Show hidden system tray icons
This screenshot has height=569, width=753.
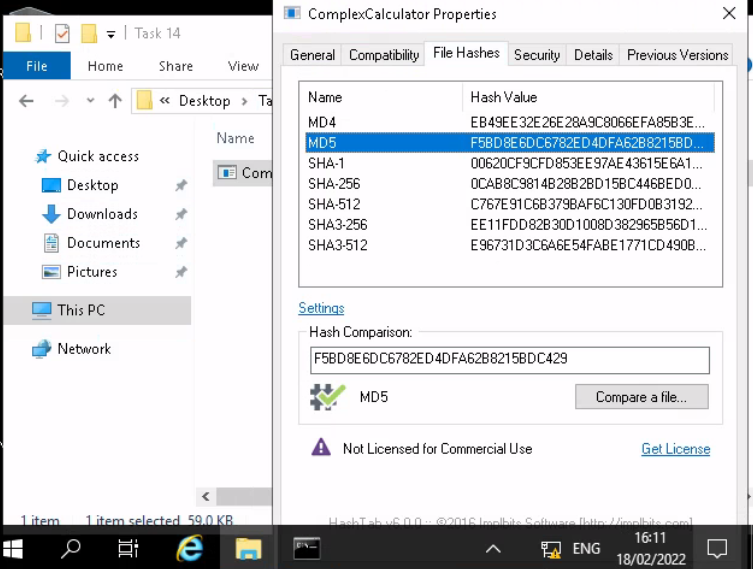pos(493,548)
